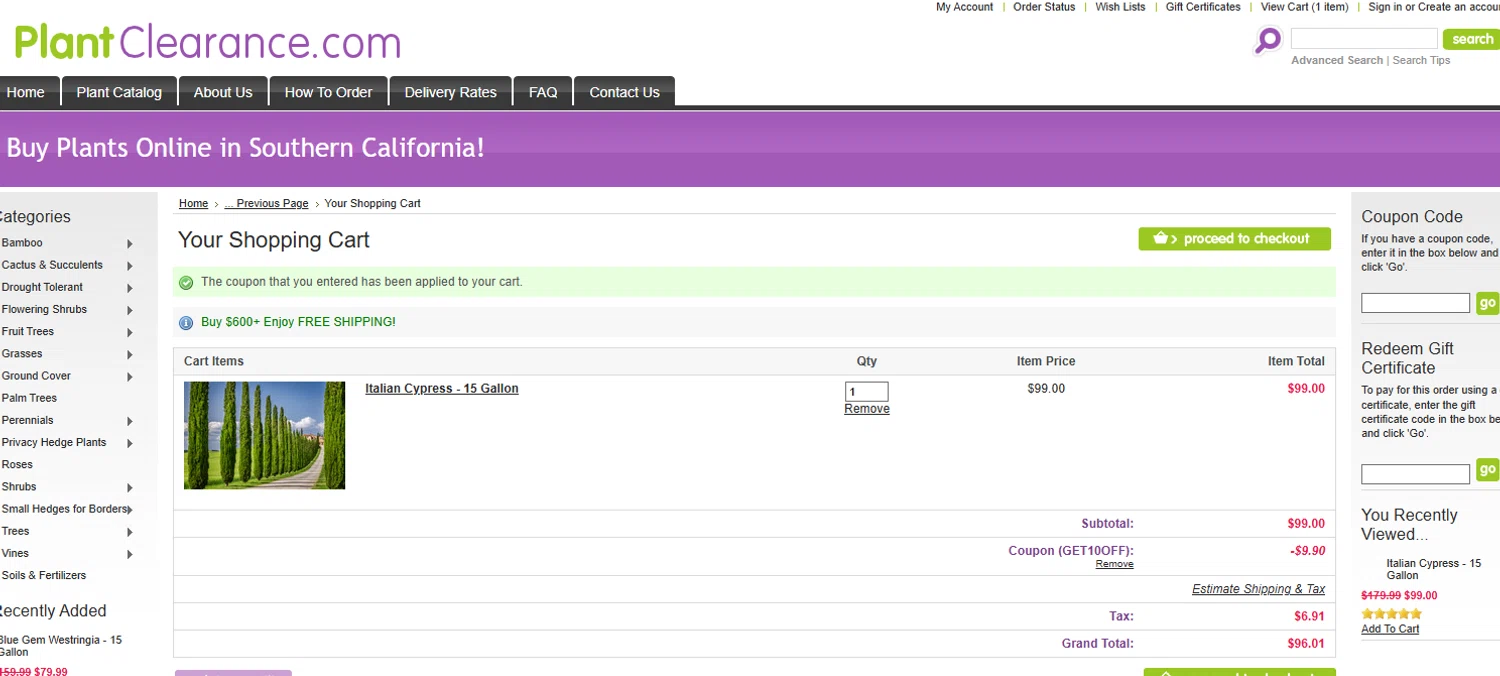Expand the Fruit Trees category arrow
This screenshot has height=676, width=1500.
click(x=130, y=332)
